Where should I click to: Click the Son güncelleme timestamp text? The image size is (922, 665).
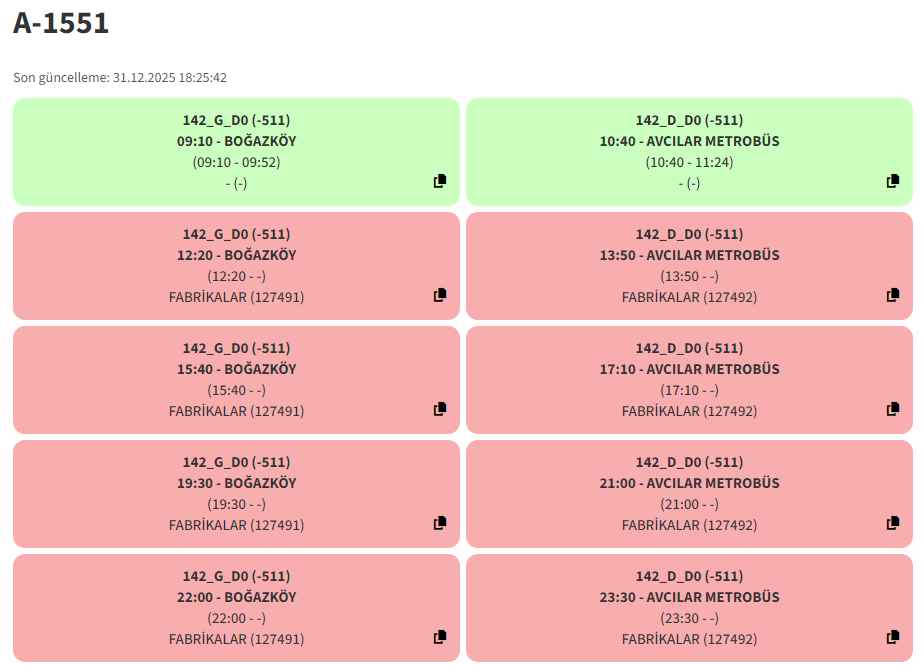point(120,77)
